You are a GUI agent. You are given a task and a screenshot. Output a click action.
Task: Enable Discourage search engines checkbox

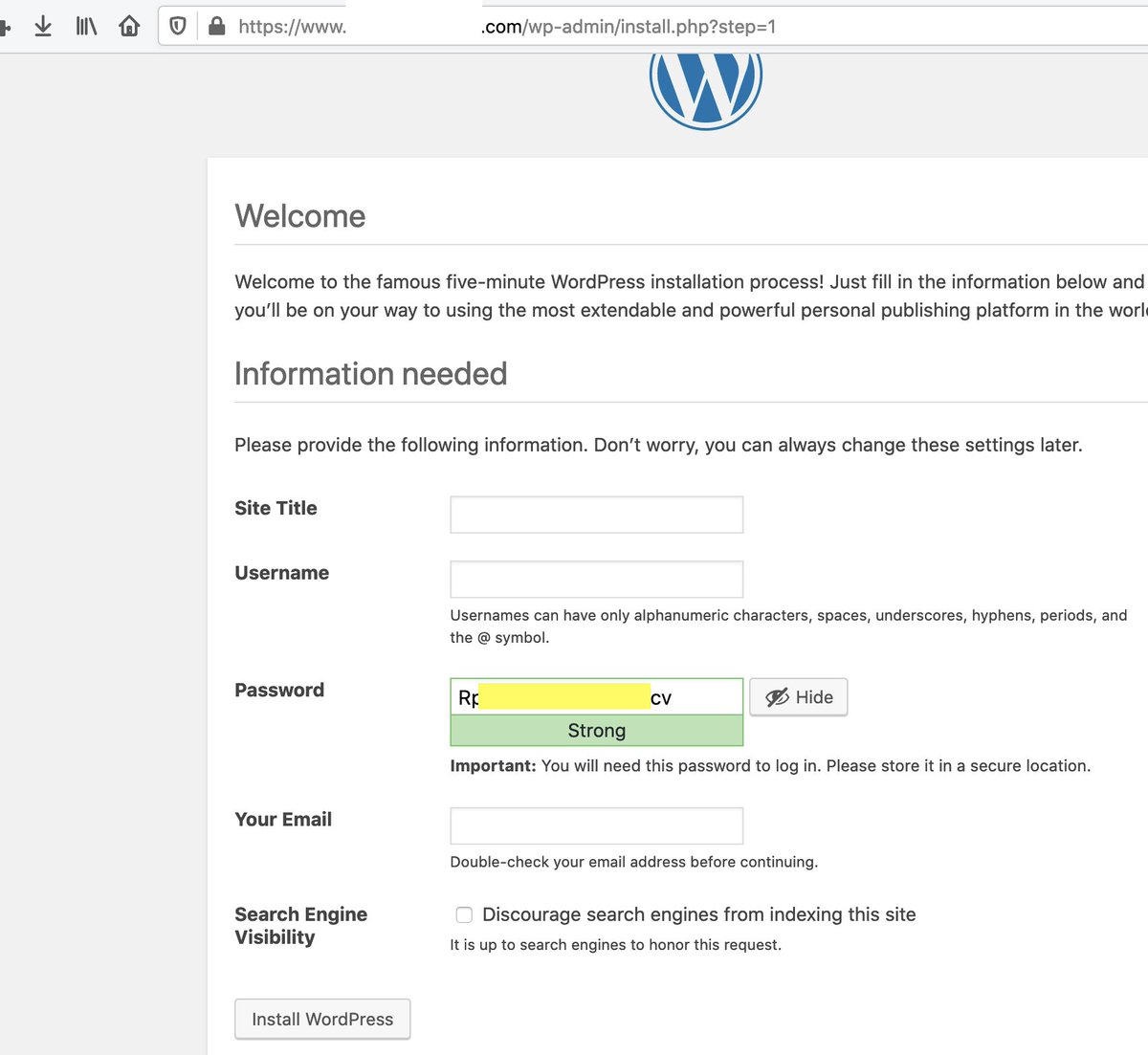click(x=464, y=914)
